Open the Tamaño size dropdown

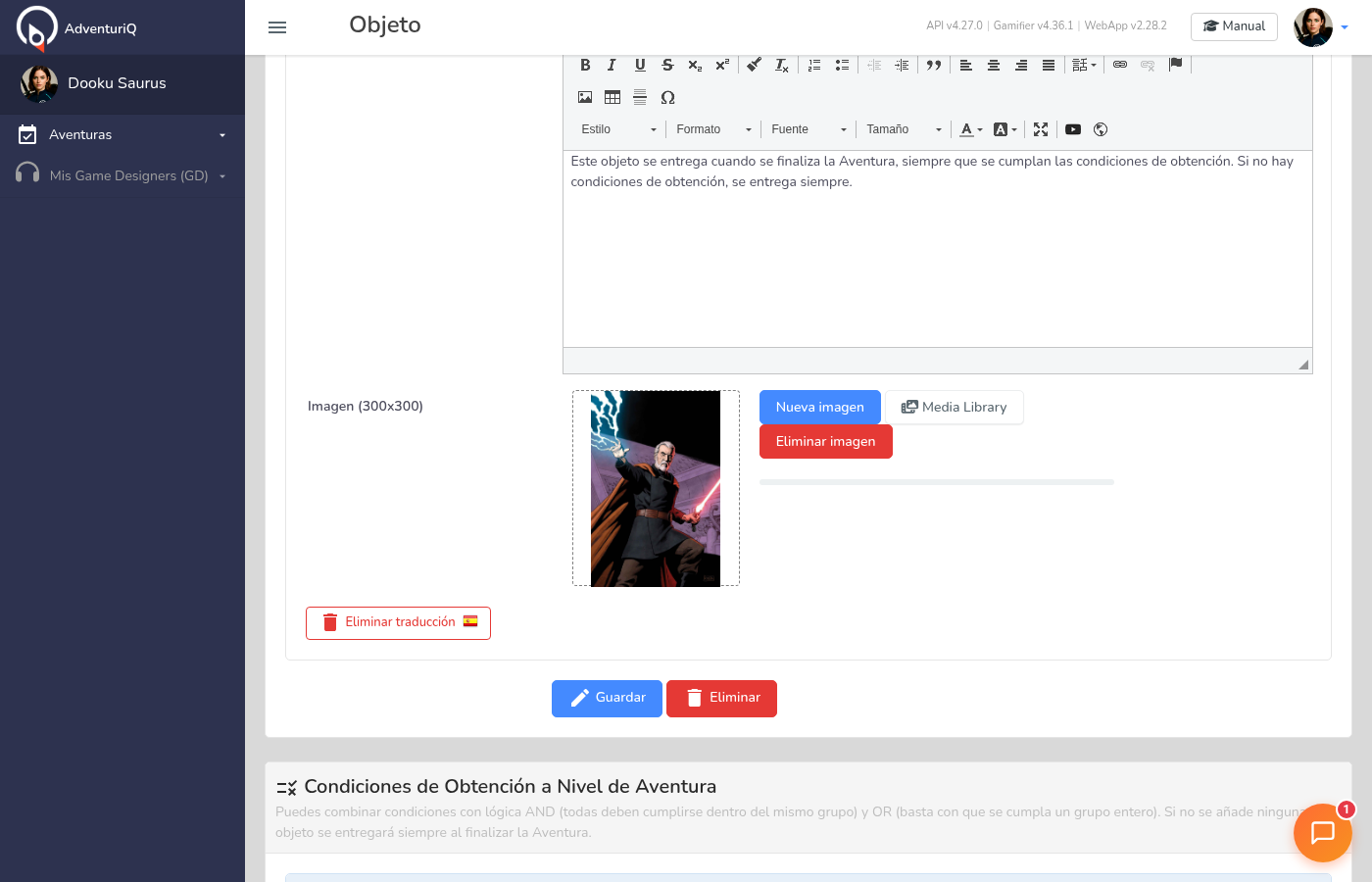[904, 129]
